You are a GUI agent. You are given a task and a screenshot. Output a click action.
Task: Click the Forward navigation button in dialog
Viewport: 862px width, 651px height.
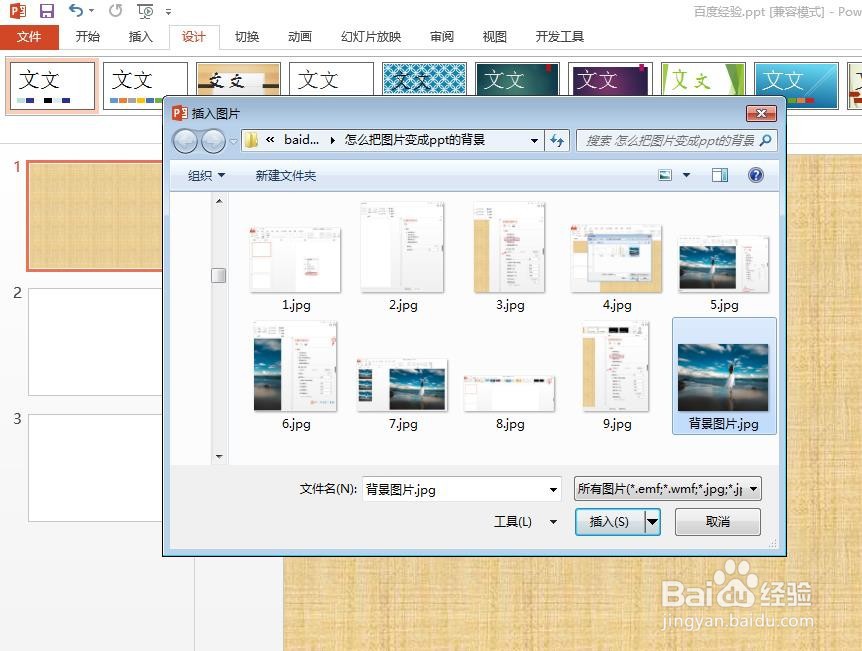[213, 141]
